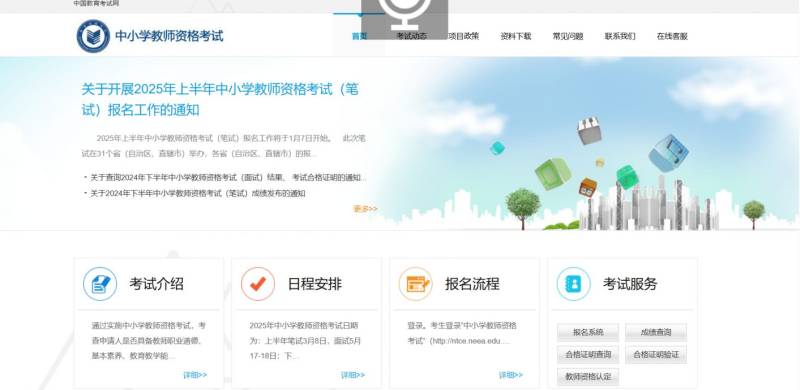Open the 2024下半年笔试成绩发布通知 link
The image size is (800, 390).
click(197, 193)
